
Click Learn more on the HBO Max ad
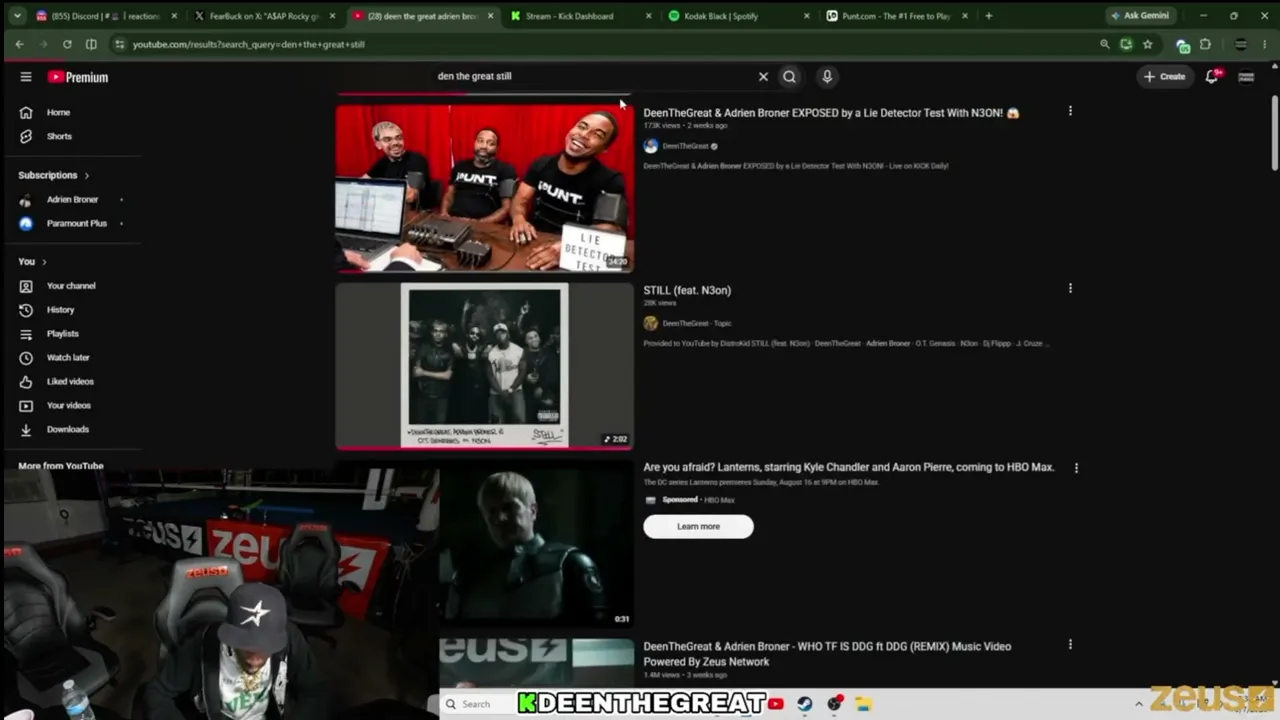pos(698,526)
